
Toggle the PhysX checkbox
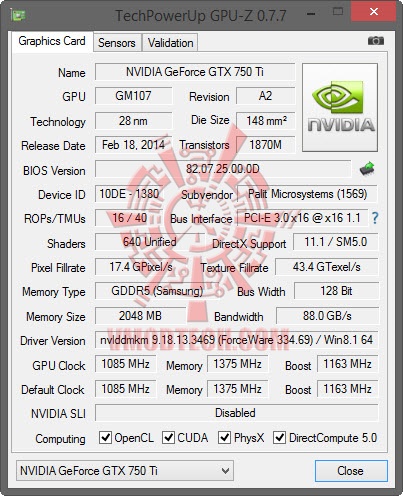click(224, 437)
